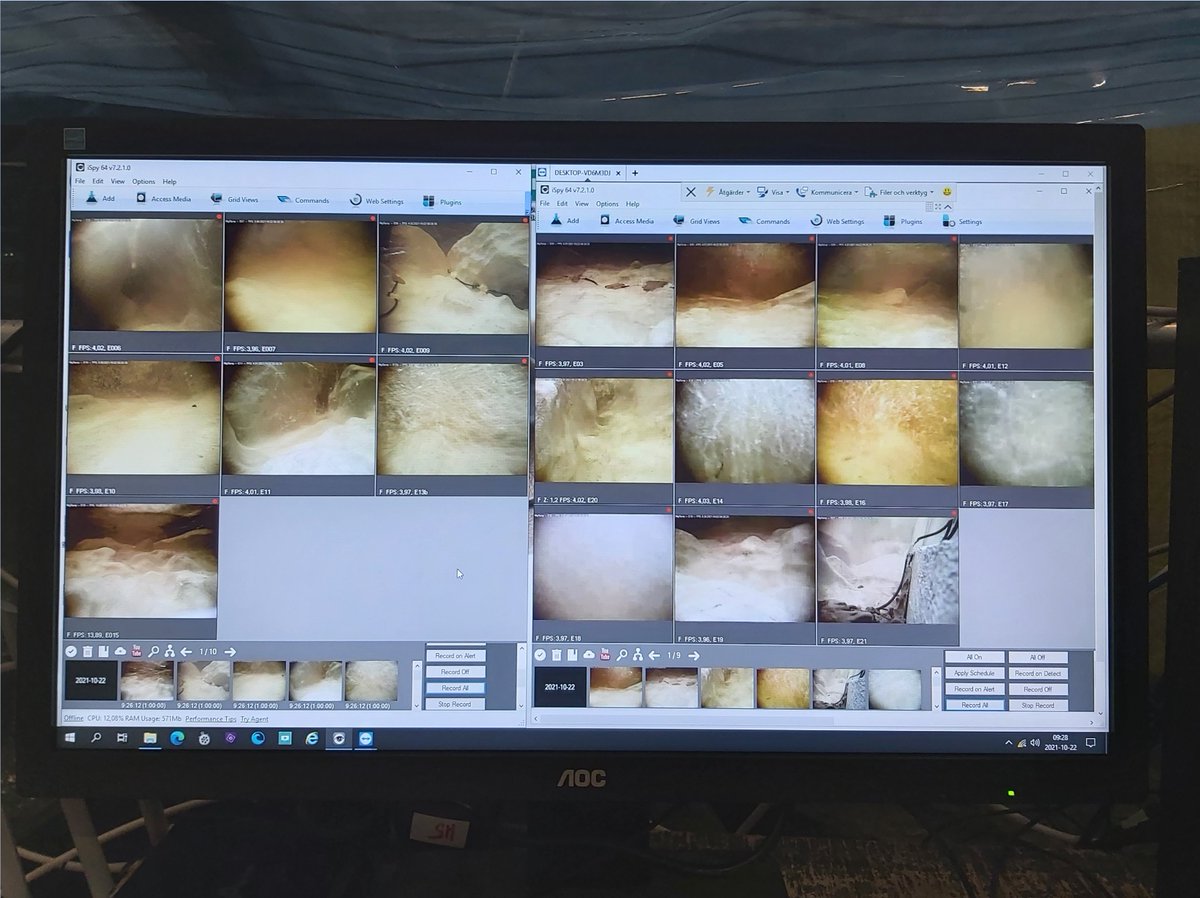The width and height of the screenshot is (1200, 898).
Task: Click Record on Alert in the local iSpy window
Action: point(455,656)
